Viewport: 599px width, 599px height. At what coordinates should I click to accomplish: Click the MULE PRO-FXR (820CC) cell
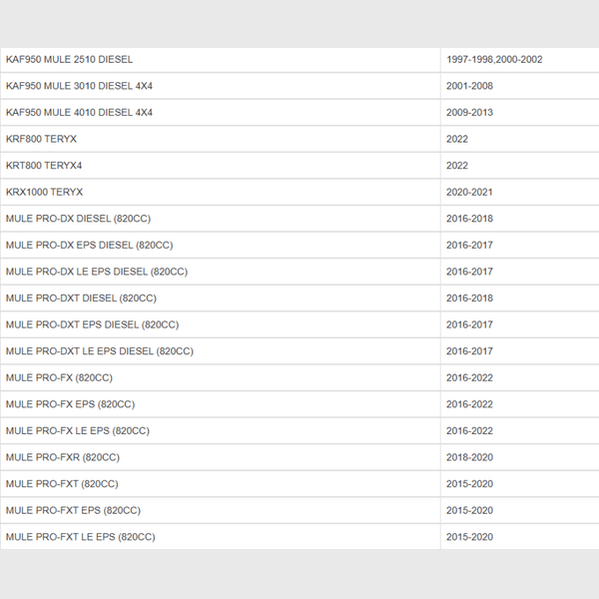tap(220, 457)
